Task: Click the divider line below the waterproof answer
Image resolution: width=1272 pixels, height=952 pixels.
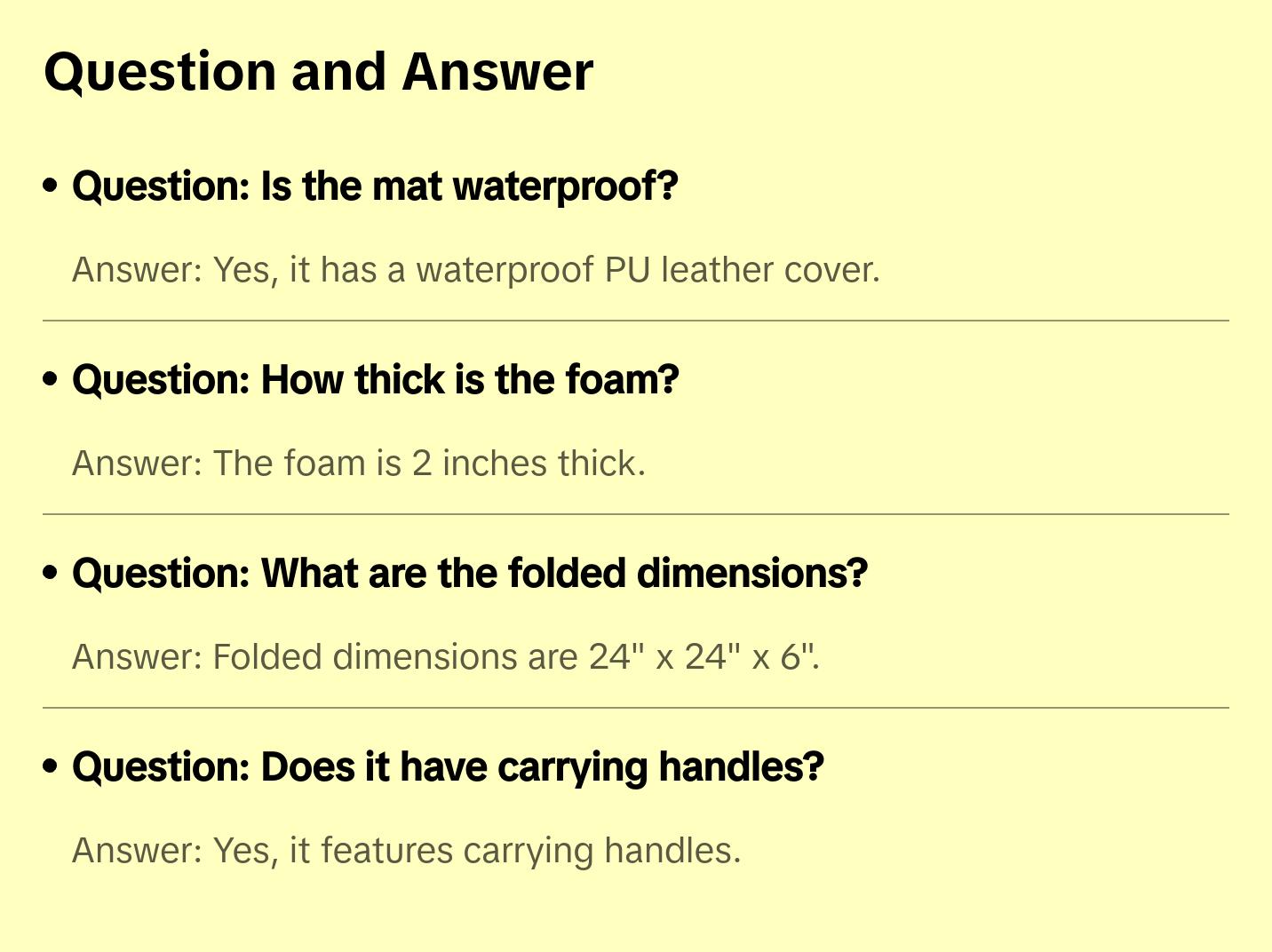Action: click(x=636, y=321)
